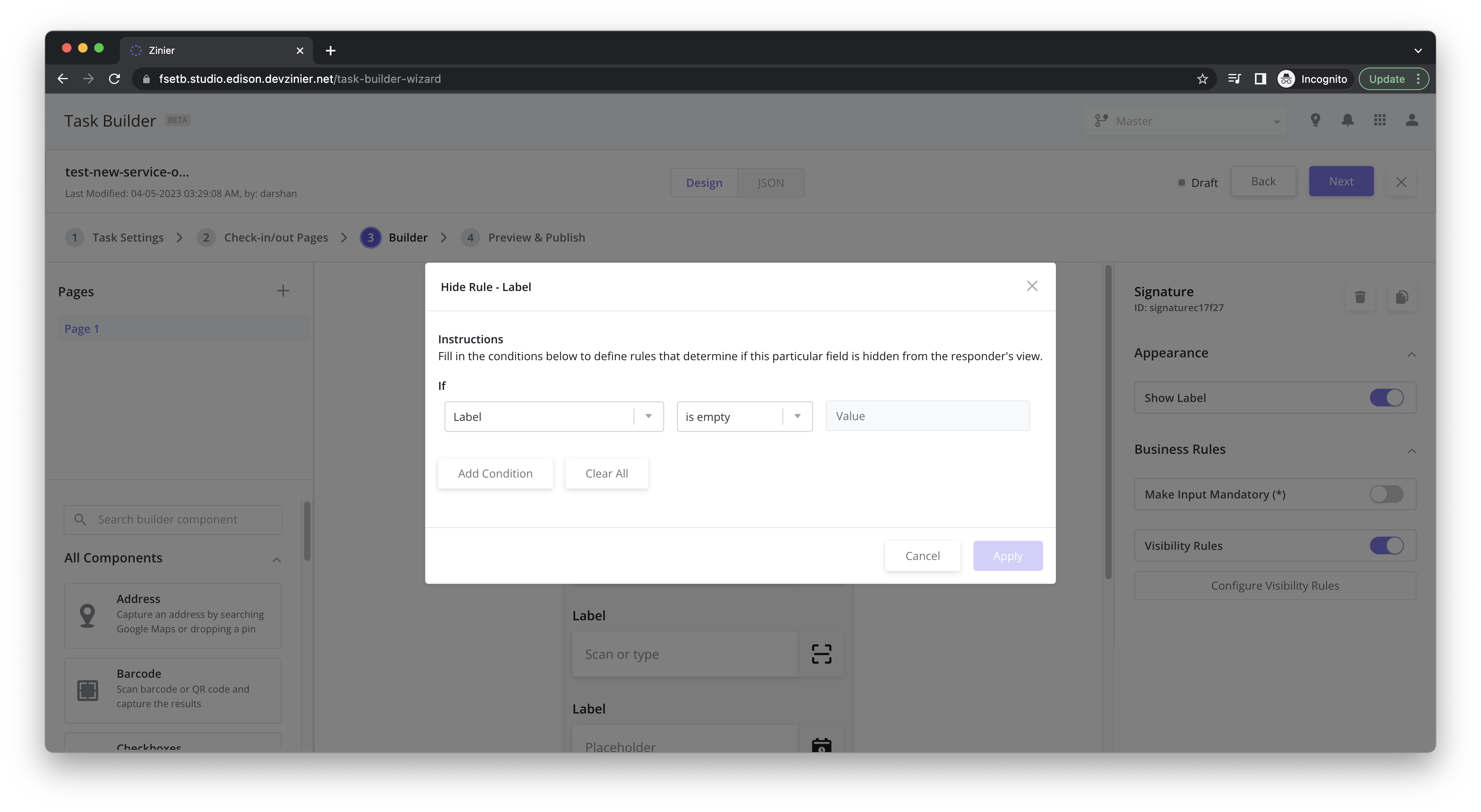Close the Hide Rule dialog with X
Viewport: 1481px width, 812px height.
pos(1031,286)
